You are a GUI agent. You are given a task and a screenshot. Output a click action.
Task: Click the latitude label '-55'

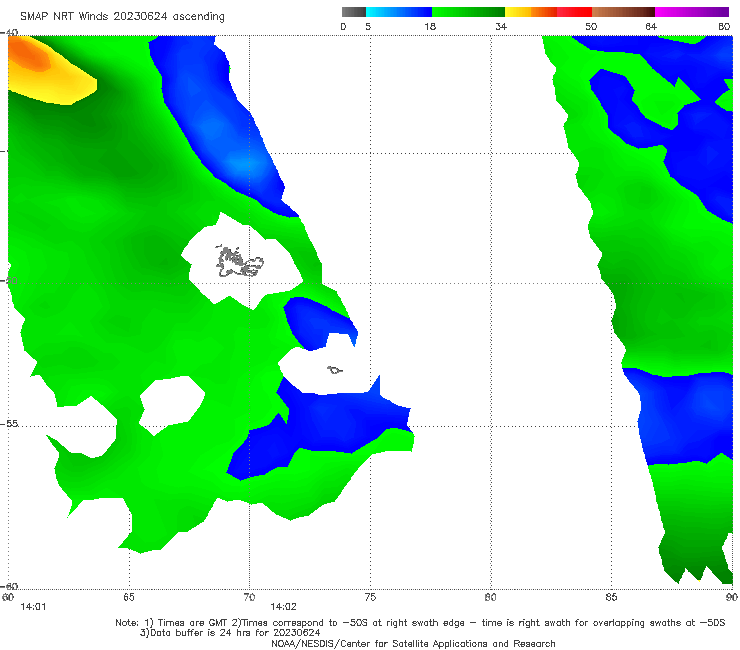(x=10, y=423)
